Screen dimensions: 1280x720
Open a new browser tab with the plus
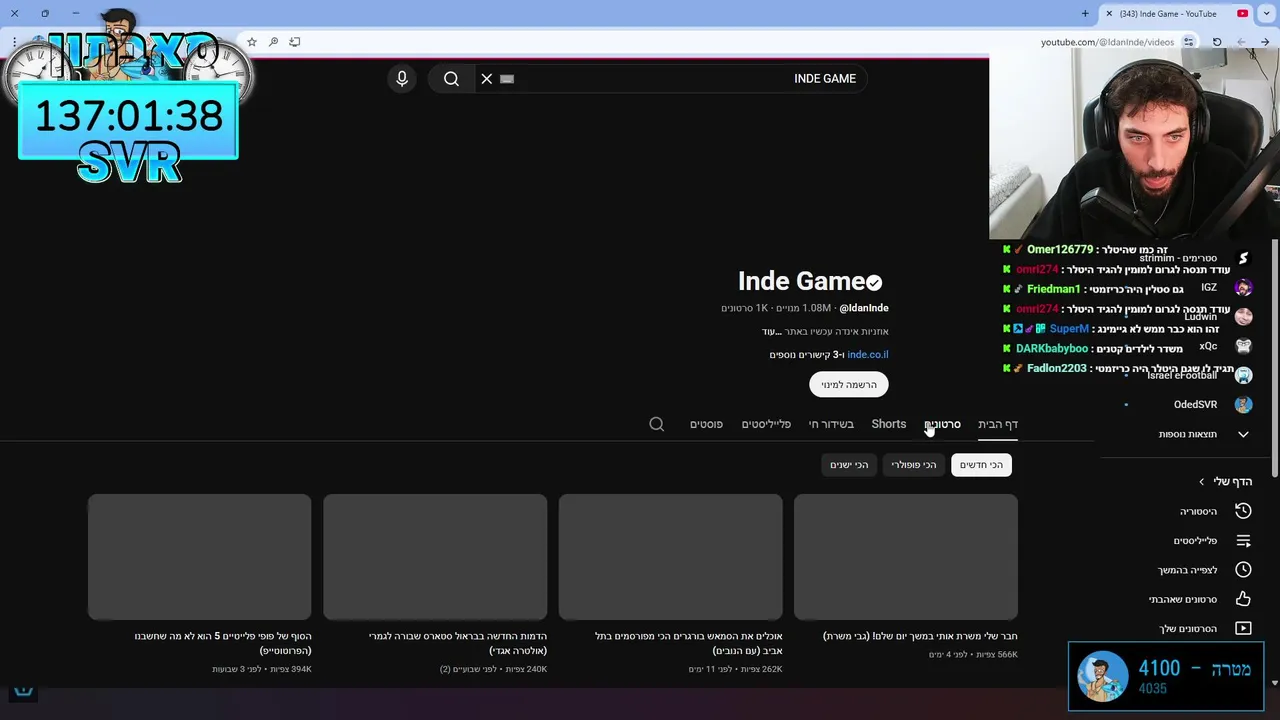click(1085, 13)
